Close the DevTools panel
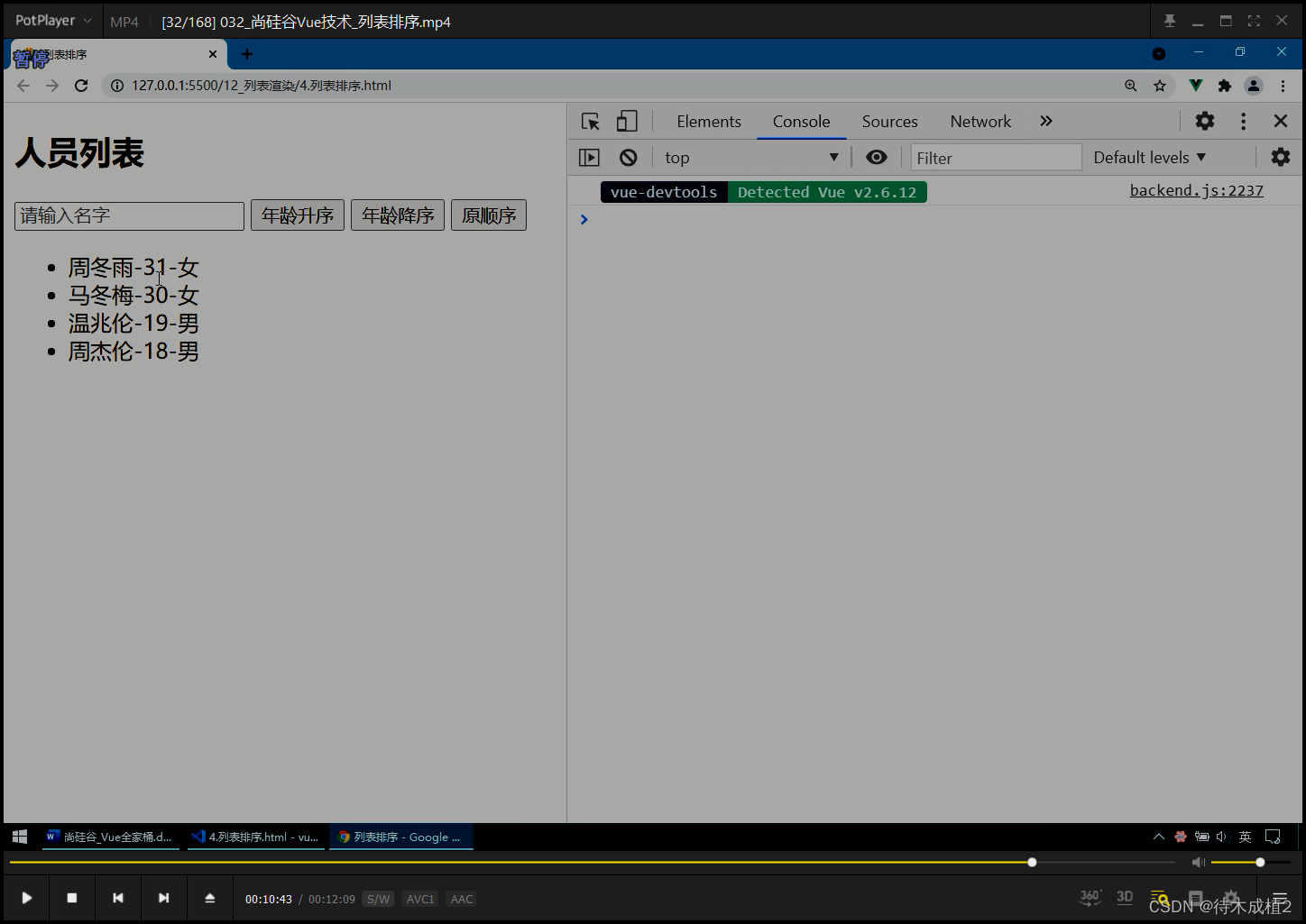1306x924 pixels. pyautogui.click(x=1281, y=121)
